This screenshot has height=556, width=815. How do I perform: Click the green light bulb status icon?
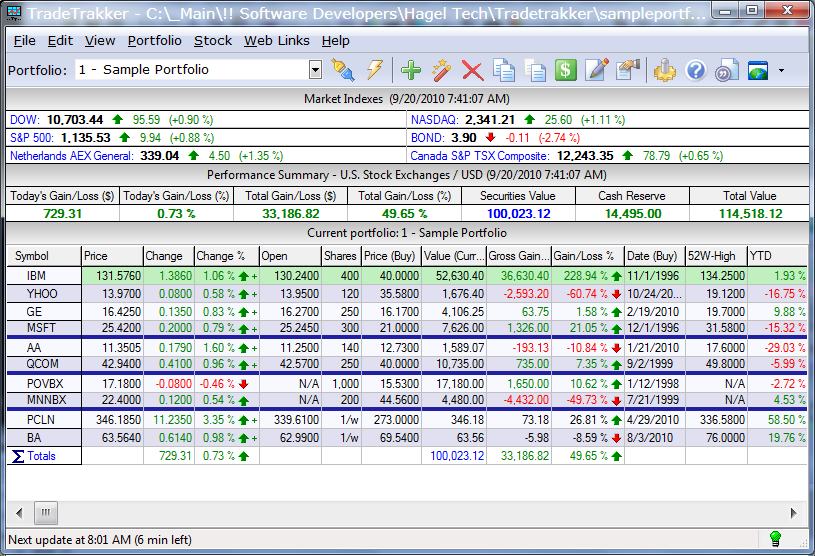click(x=774, y=538)
